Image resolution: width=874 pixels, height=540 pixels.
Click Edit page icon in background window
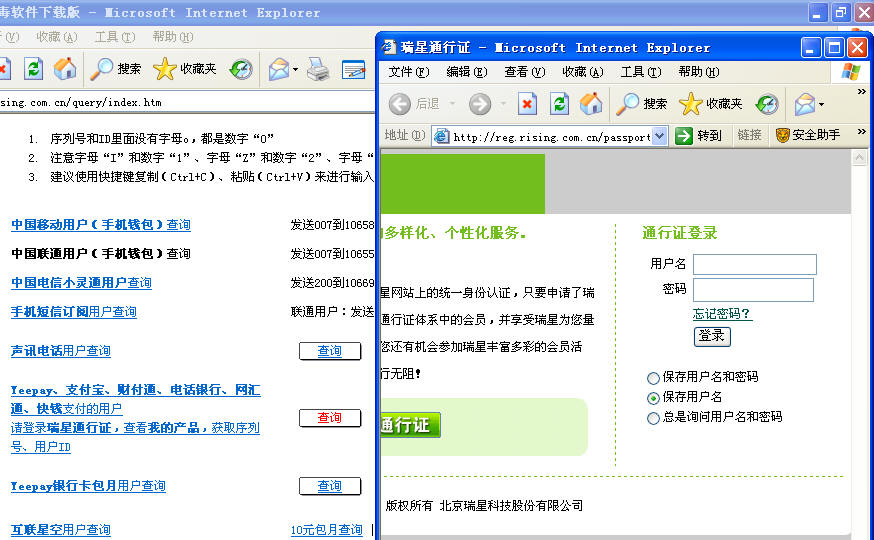tap(353, 70)
